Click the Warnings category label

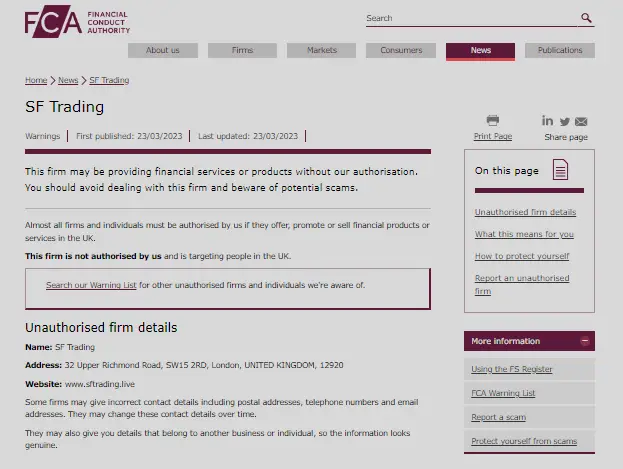tap(43, 136)
